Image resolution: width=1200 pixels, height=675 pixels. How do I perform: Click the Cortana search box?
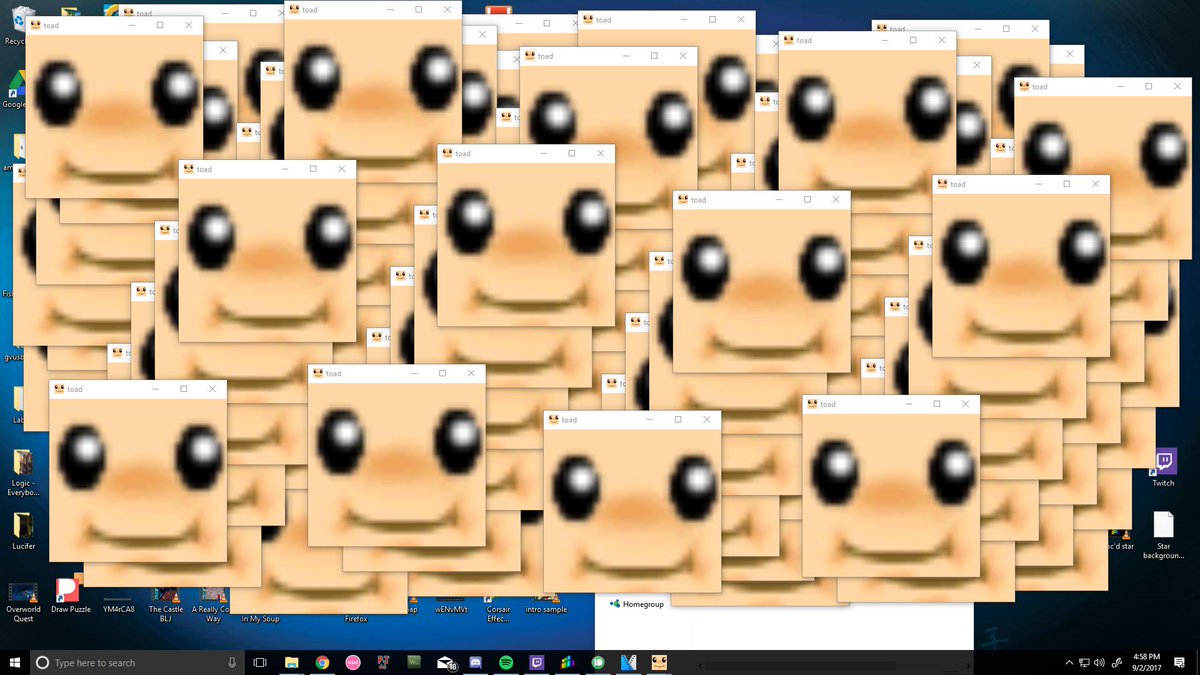(135, 662)
